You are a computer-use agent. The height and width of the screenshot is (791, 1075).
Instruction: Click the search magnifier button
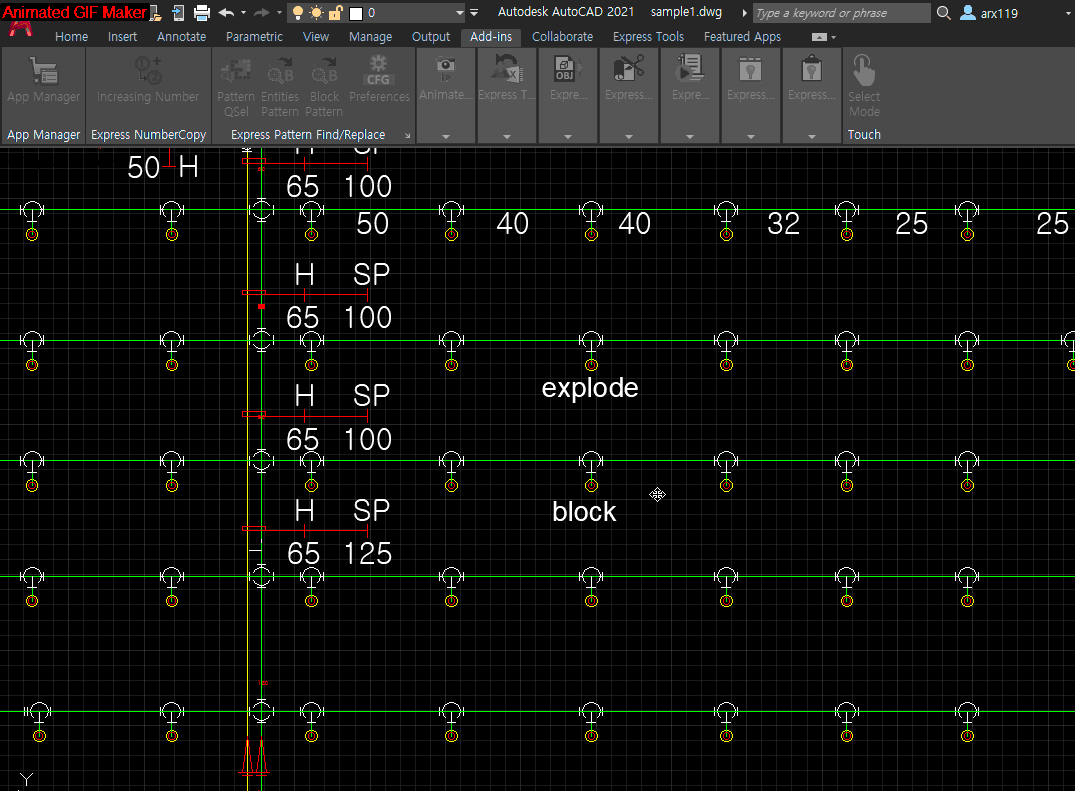pyautogui.click(x=945, y=13)
